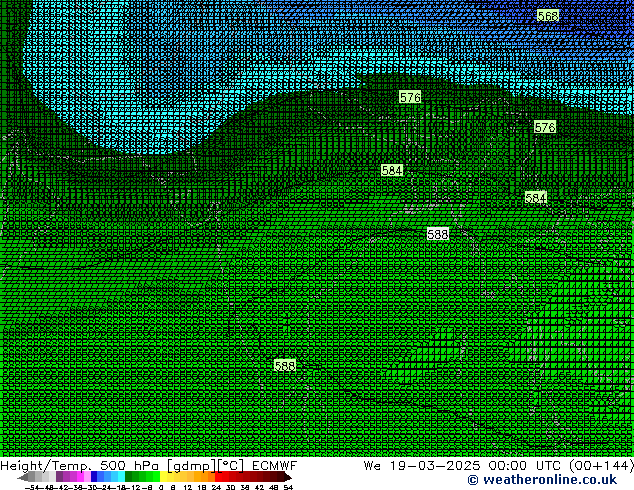Click the dark maroon right arrow end of the color legend

(288, 477)
